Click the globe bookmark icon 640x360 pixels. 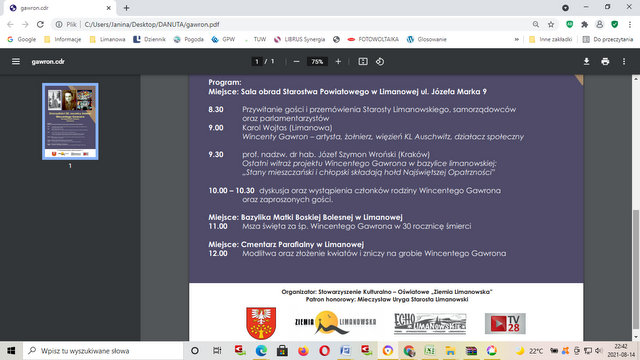(336, 39)
